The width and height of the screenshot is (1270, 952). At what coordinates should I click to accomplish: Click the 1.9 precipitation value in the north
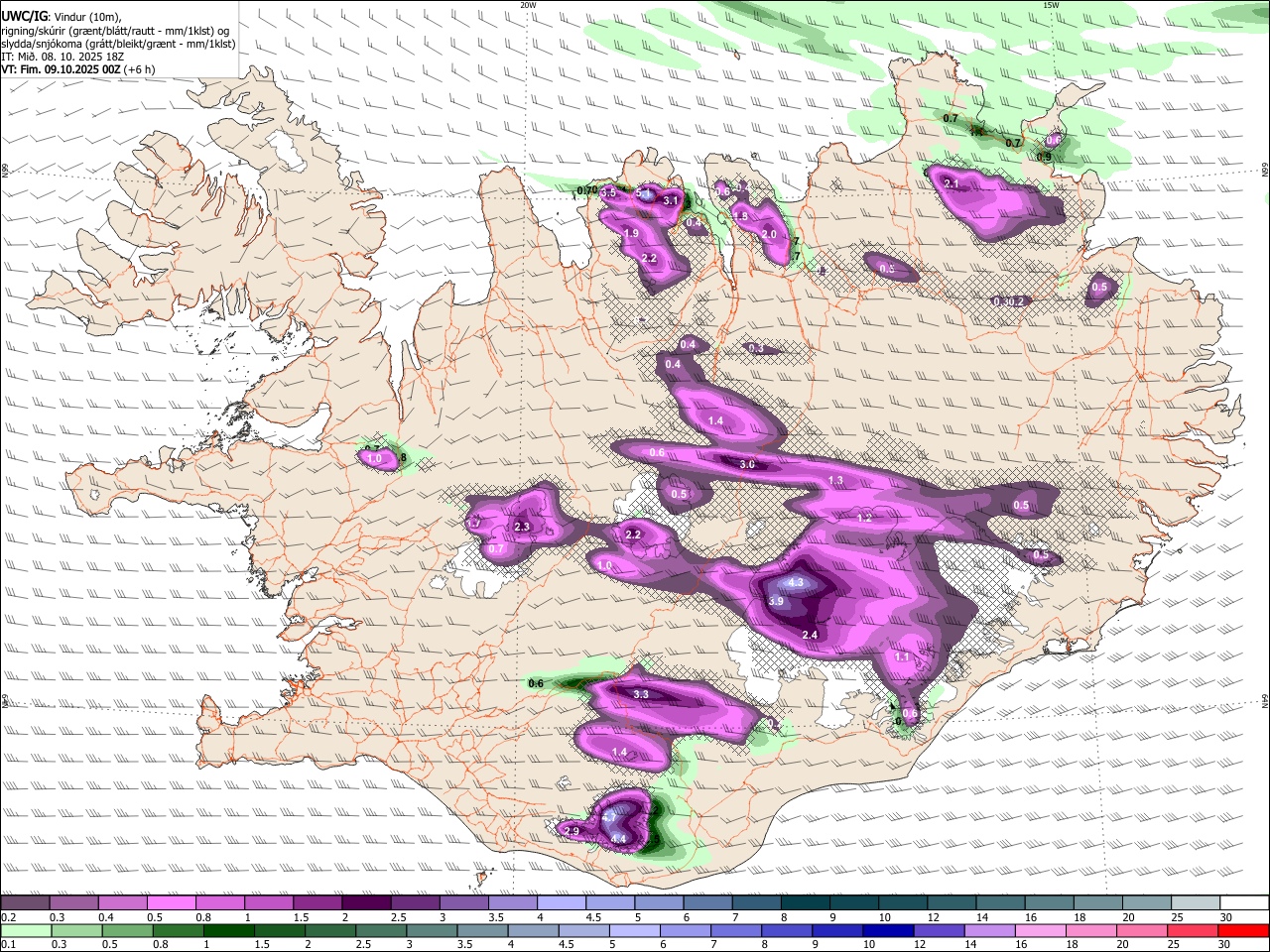[631, 233]
